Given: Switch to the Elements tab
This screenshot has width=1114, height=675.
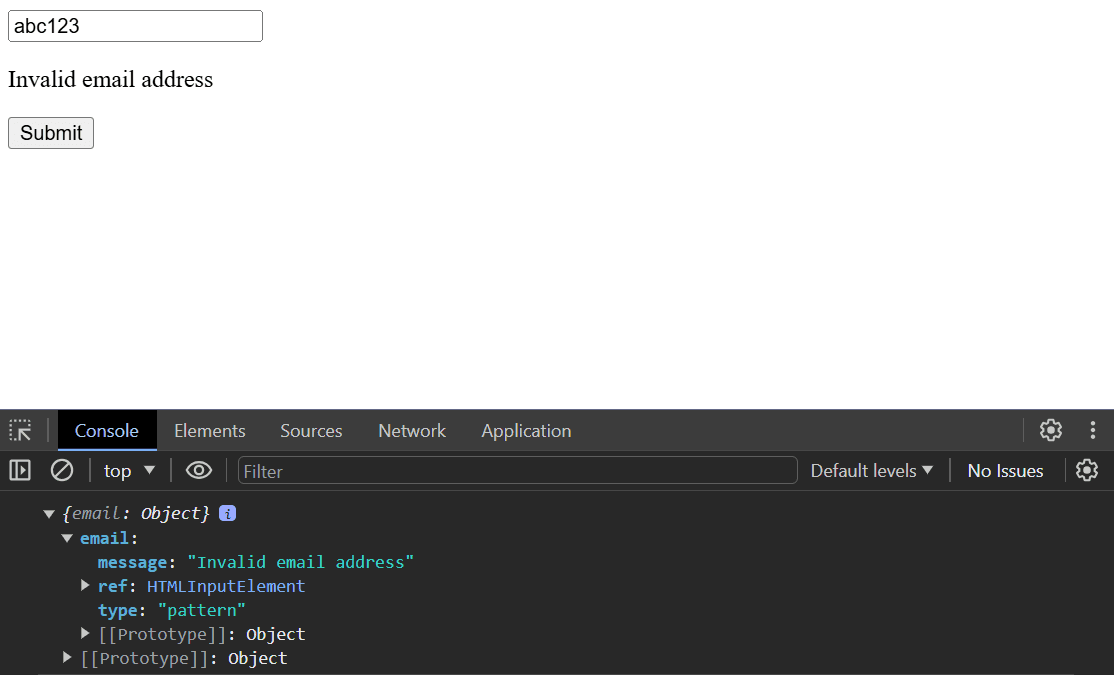Looking at the screenshot, I should pos(209,431).
